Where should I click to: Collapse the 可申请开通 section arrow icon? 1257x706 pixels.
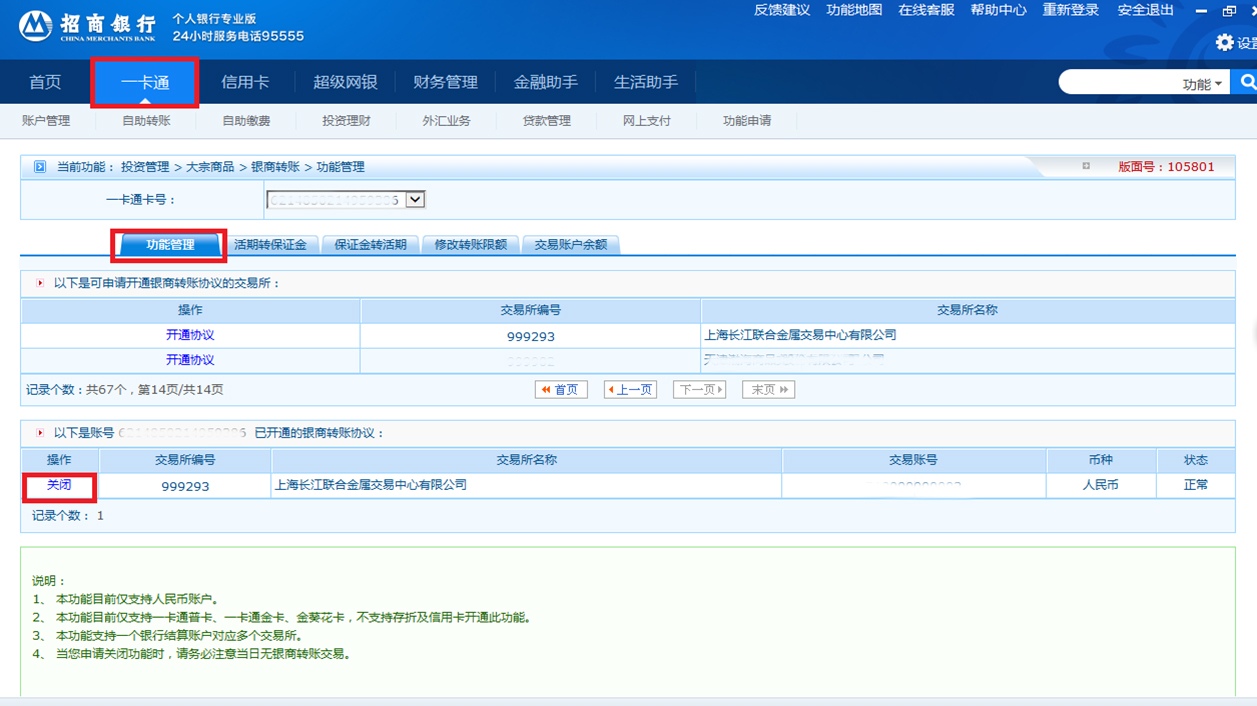pyautogui.click(x=40, y=283)
